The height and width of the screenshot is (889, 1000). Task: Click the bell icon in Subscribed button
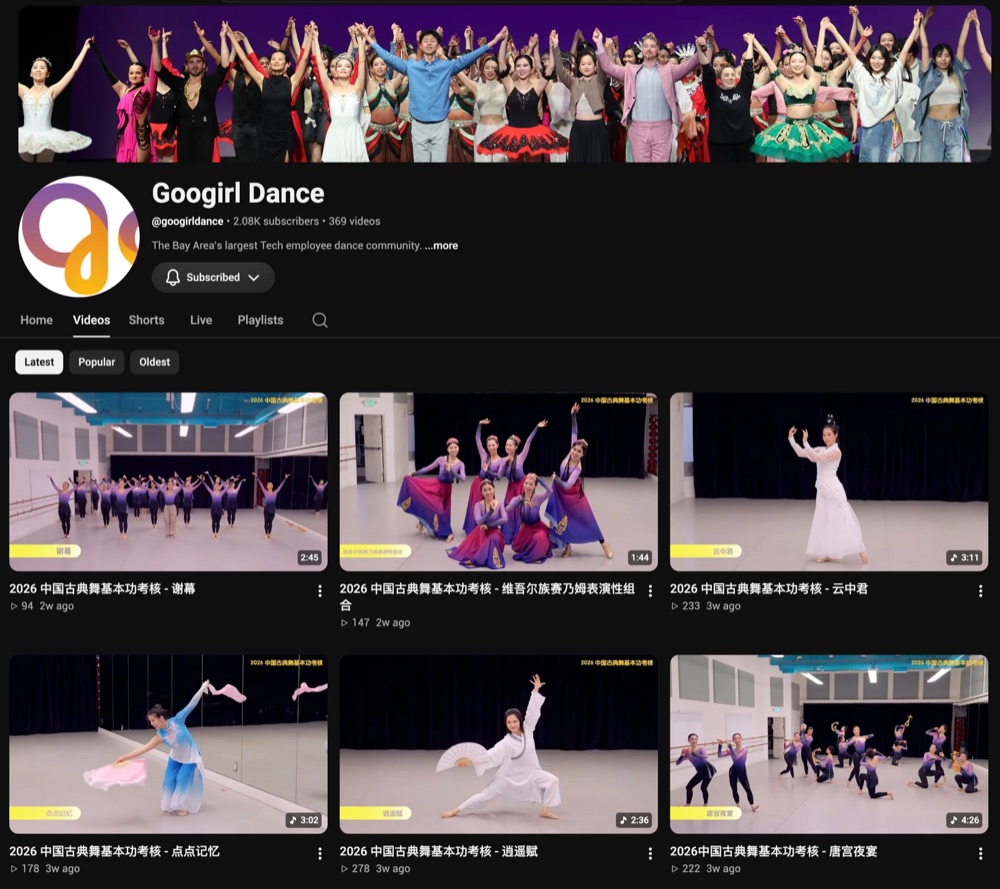point(173,277)
